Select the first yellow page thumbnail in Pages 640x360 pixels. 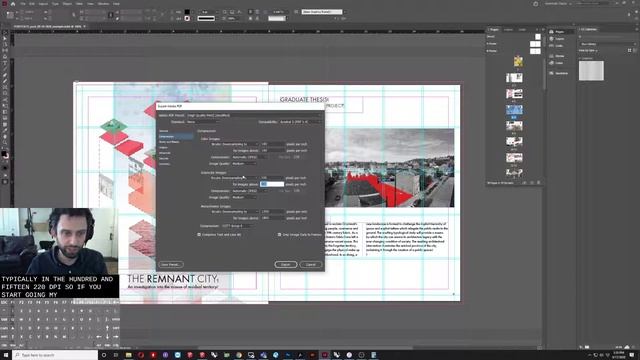click(x=518, y=62)
